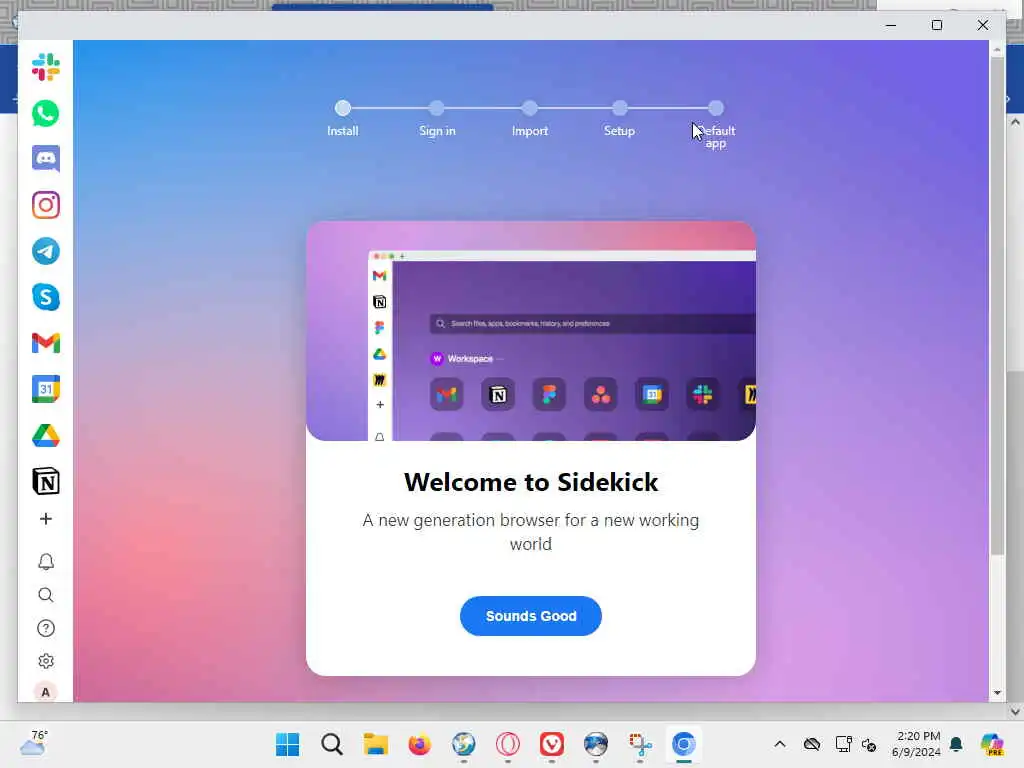
Task: Open sidebar search magnifier
Action: pyautogui.click(x=46, y=595)
